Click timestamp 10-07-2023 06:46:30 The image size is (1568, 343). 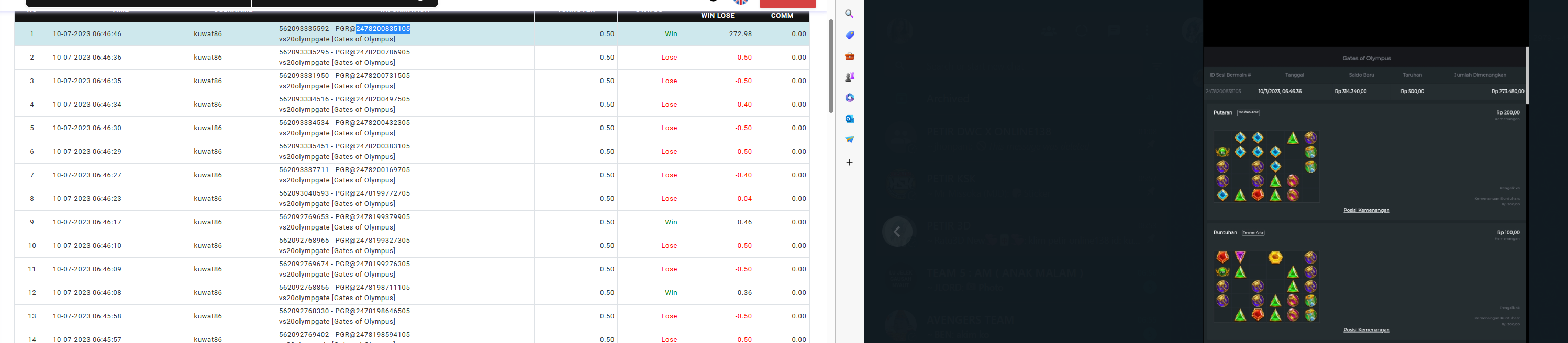[x=87, y=128]
